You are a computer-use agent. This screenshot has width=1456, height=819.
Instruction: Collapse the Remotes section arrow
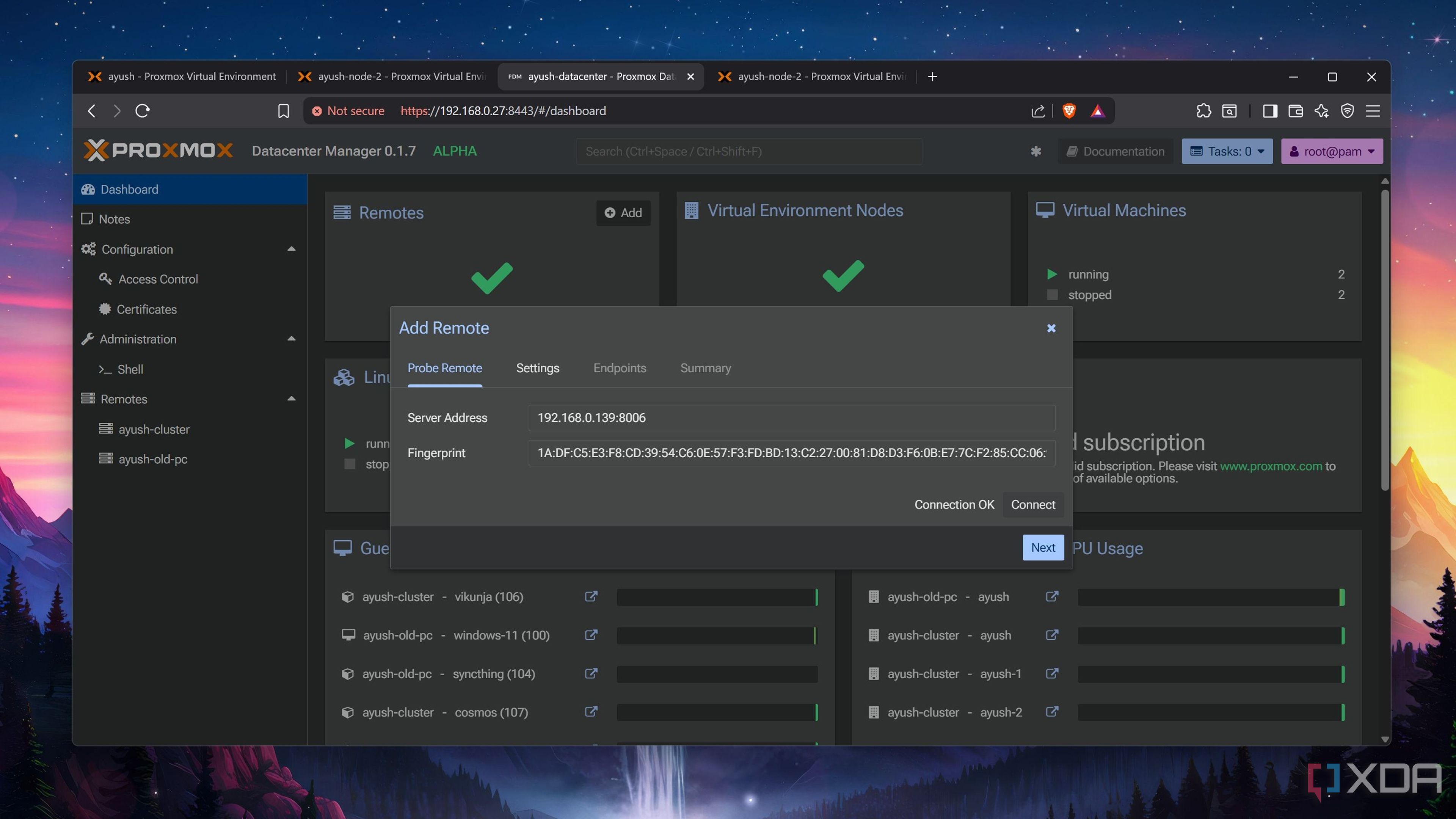[291, 399]
